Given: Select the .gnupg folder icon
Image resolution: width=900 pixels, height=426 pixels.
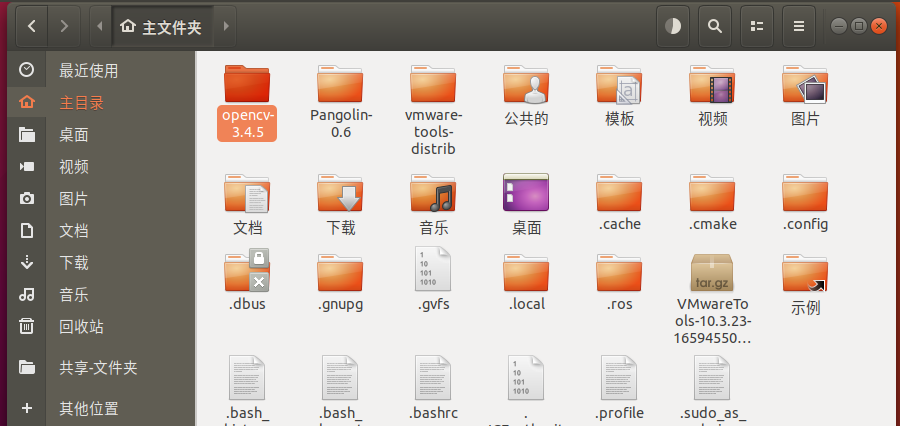Looking at the screenshot, I should click(x=340, y=273).
